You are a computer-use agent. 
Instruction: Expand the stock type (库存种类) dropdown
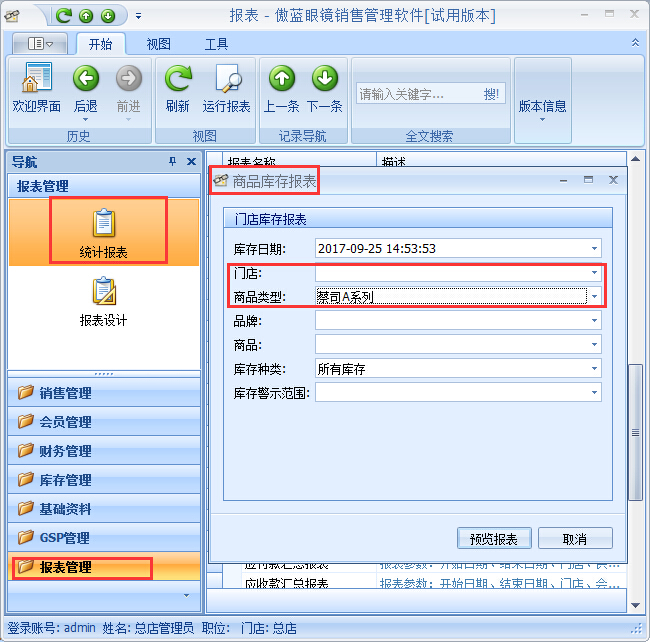coord(594,369)
